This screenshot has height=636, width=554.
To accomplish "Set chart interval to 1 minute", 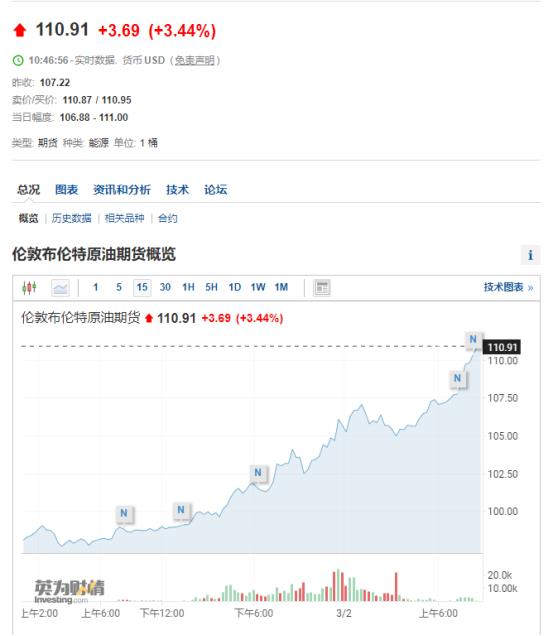I will (x=96, y=288).
